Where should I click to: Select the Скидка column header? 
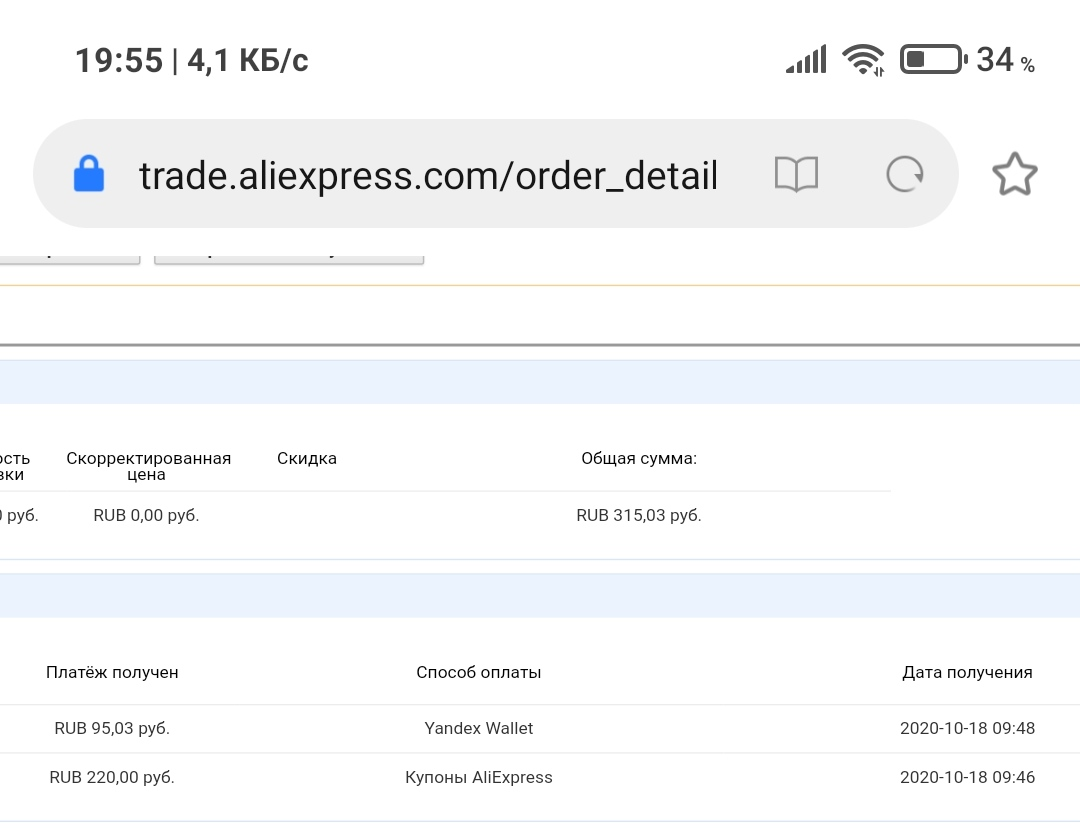pos(307,458)
